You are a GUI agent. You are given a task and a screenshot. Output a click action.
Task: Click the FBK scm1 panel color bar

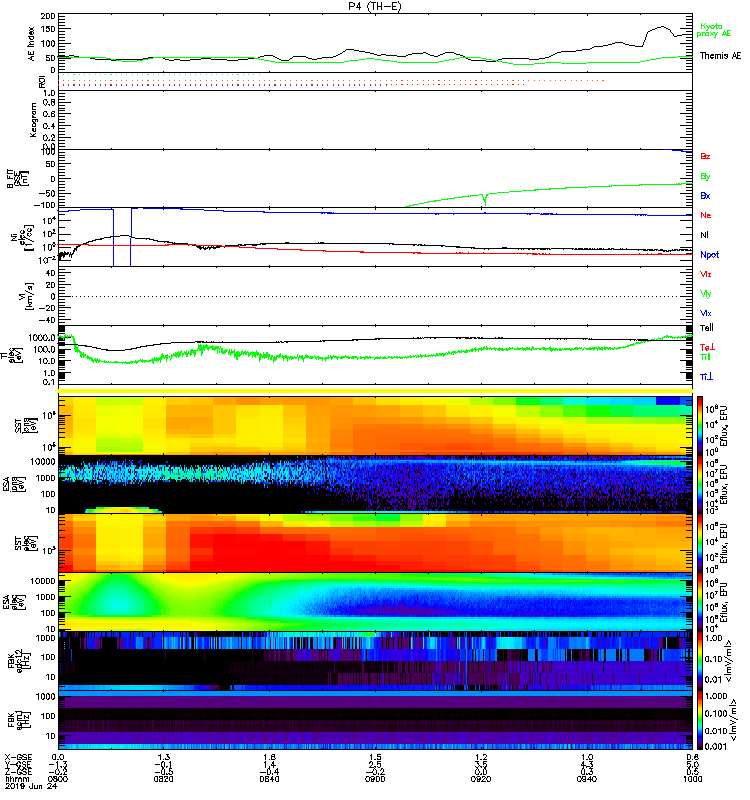699,720
